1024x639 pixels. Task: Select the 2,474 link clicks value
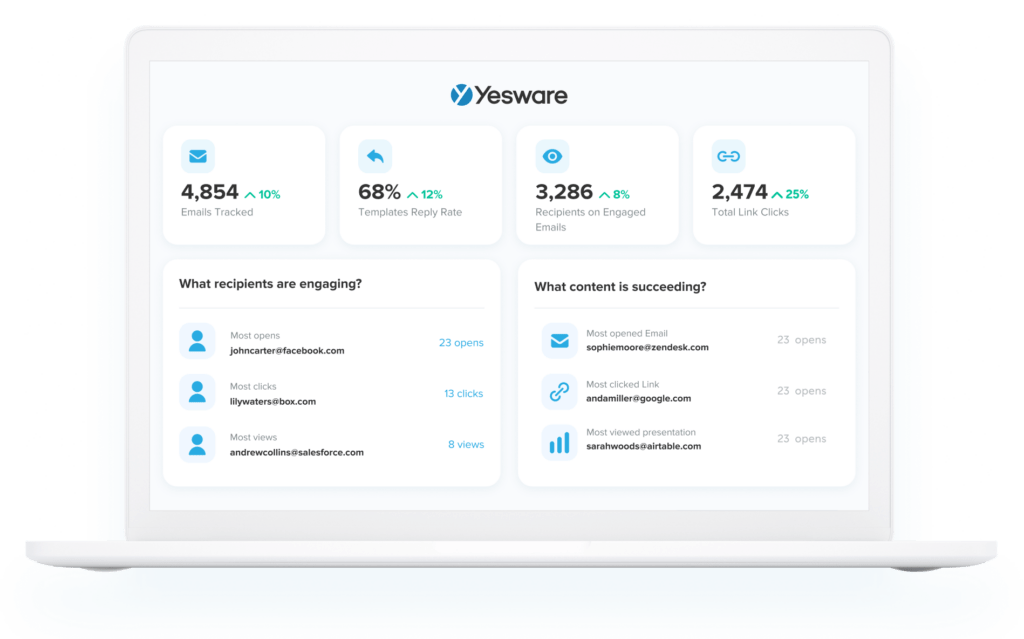coord(739,192)
